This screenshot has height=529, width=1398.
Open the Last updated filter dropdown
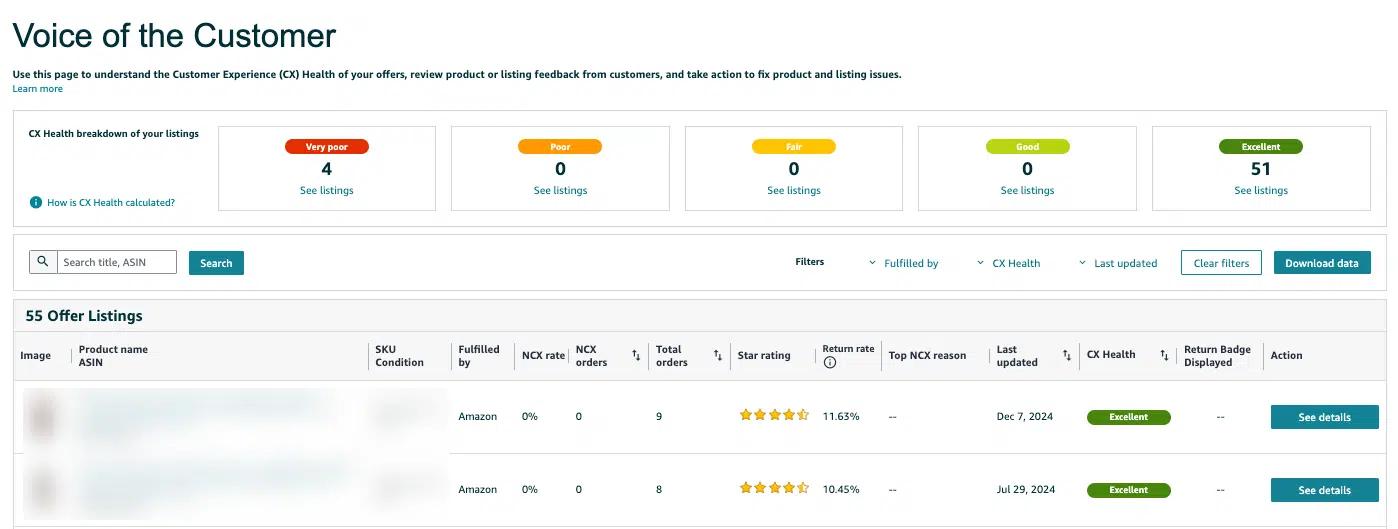(x=1118, y=263)
